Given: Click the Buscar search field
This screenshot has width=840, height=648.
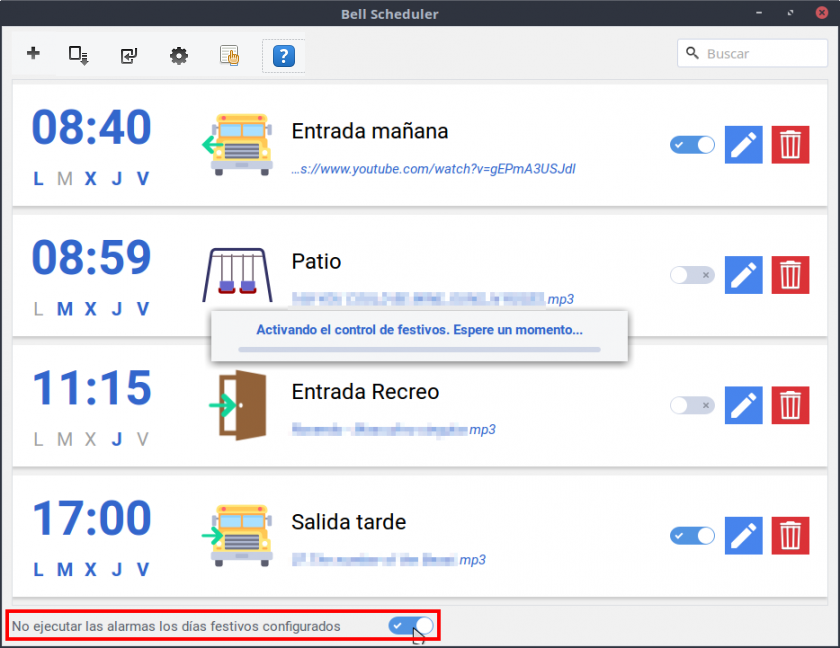Looking at the screenshot, I should [x=762, y=53].
